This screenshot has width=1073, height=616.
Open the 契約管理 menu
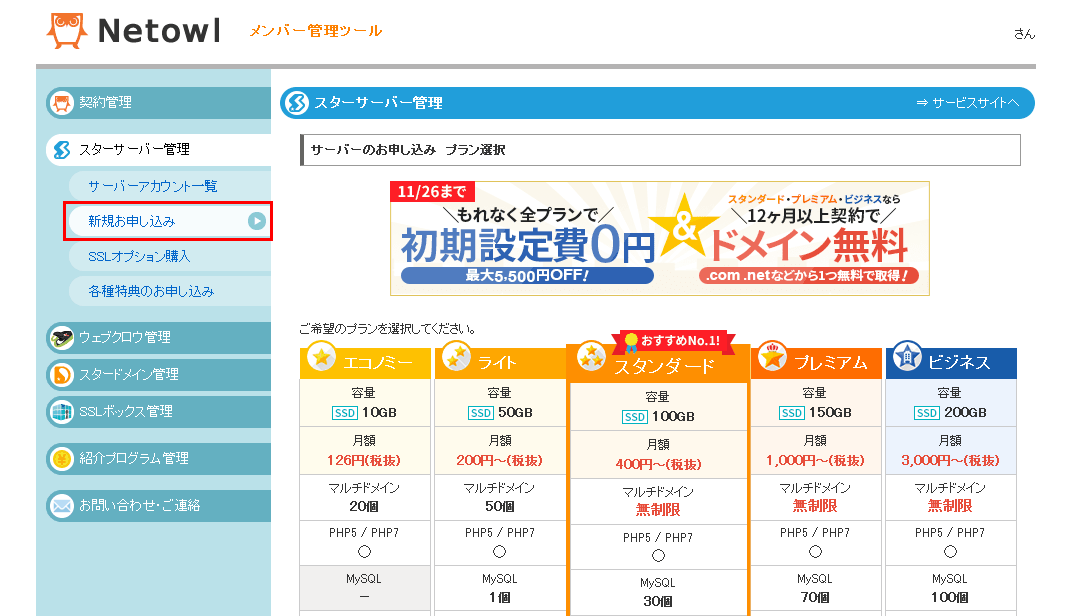[159, 103]
